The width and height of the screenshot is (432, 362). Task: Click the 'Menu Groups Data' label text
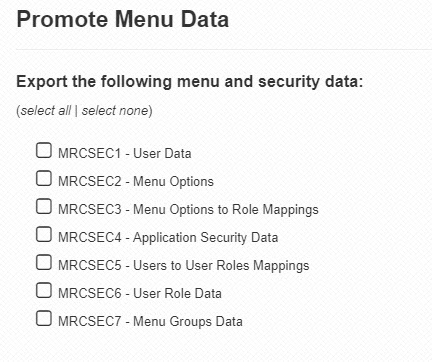tap(188, 322)
